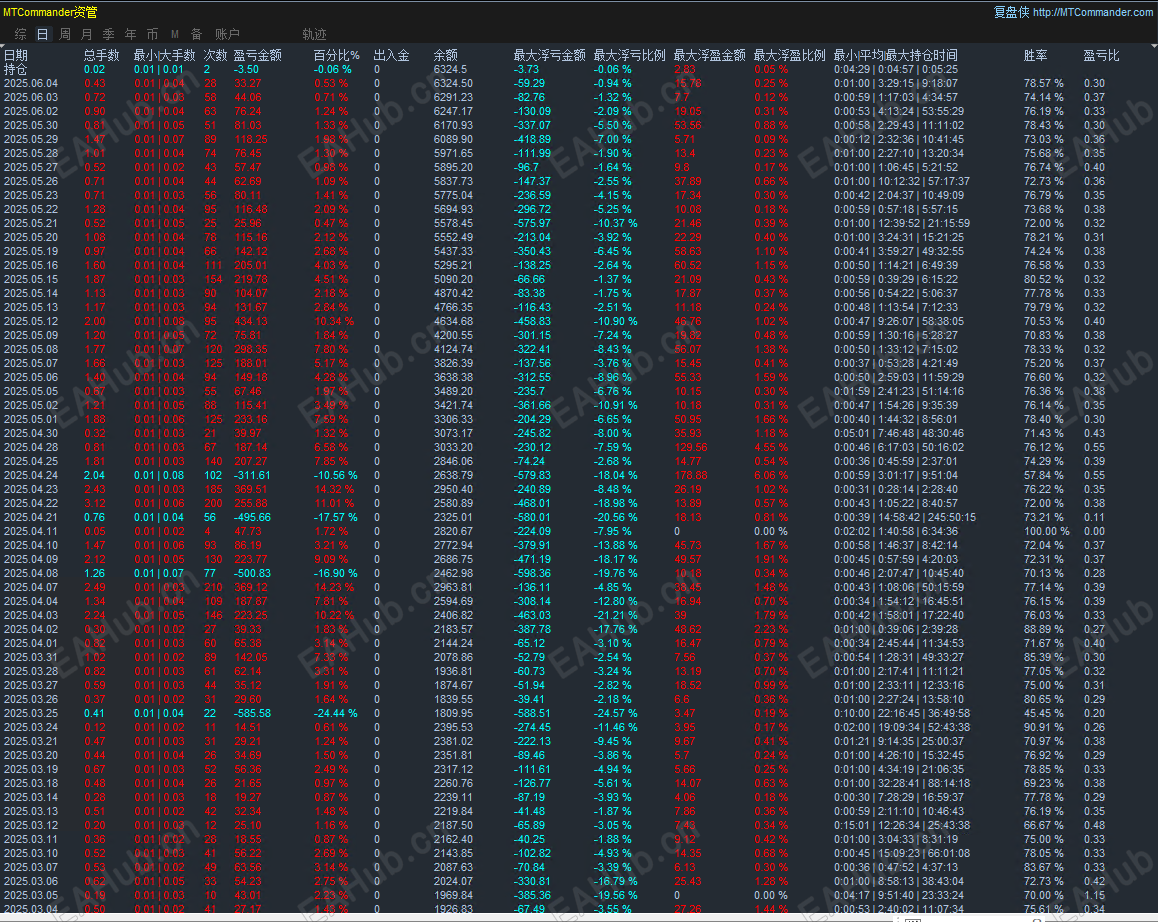The height and width of the screenshot is (922, 1158).
Task: Select the 持仓 row label
Action: (16, 69)
